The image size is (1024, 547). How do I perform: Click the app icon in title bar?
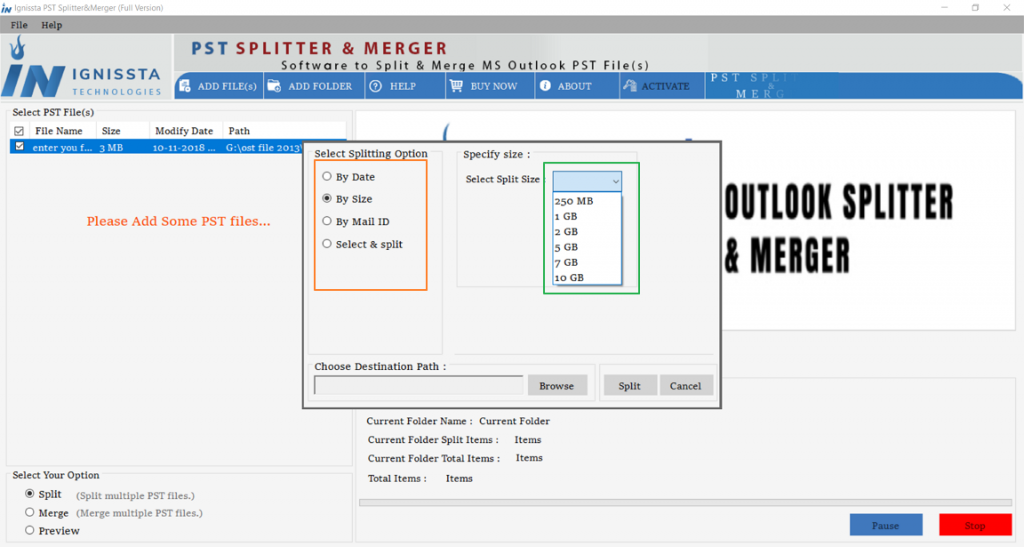pyautogui.click(x=8, y=8)
